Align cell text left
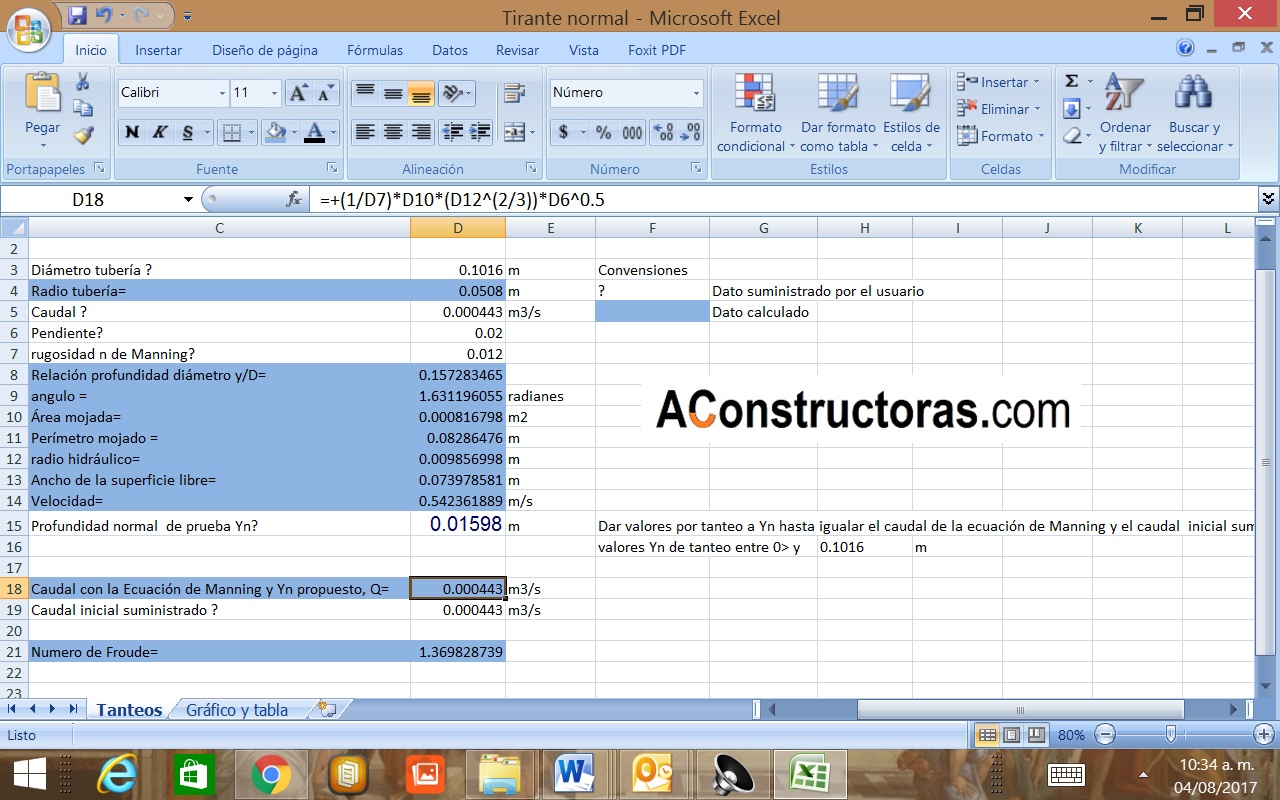The image size is (1280, 800). pos(365,132)
